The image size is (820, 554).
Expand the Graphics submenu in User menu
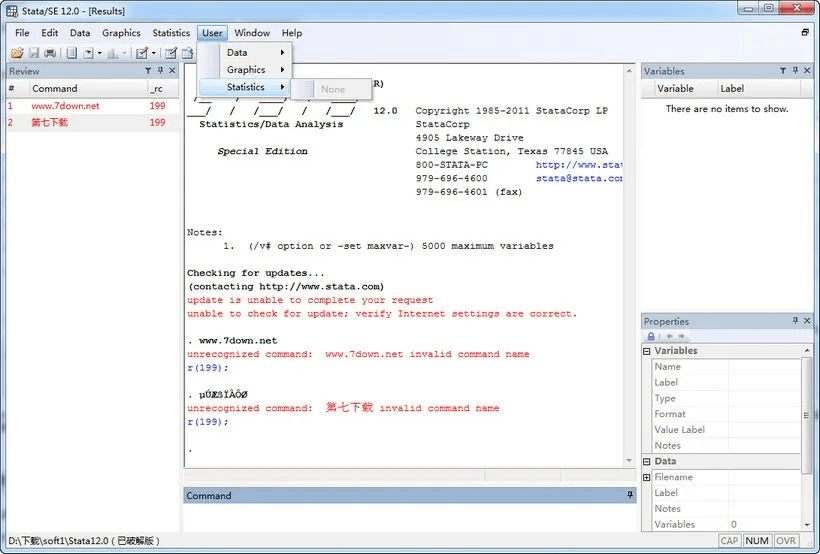pos(245,70)
